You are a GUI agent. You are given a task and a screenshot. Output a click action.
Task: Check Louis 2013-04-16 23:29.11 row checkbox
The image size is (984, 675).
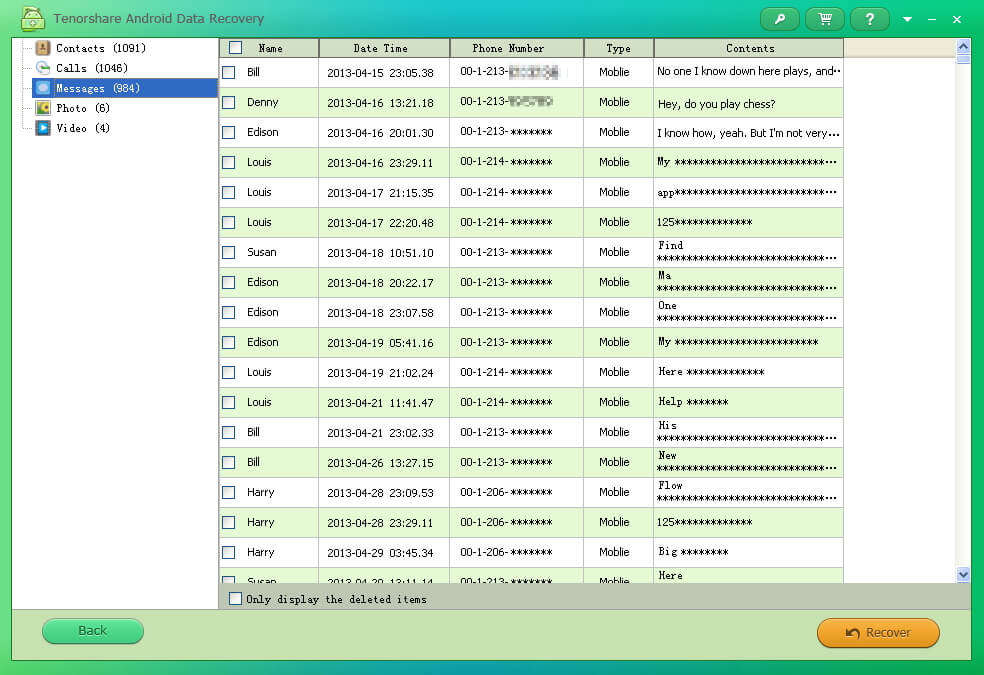pyautogui.click(x=229, y=162)
